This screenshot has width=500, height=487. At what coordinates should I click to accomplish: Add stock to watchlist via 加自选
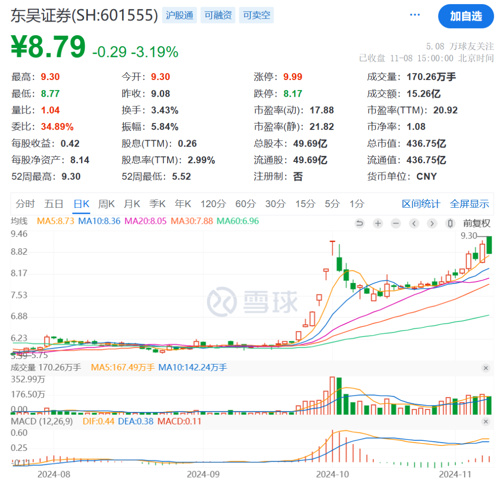click(466, 16)
